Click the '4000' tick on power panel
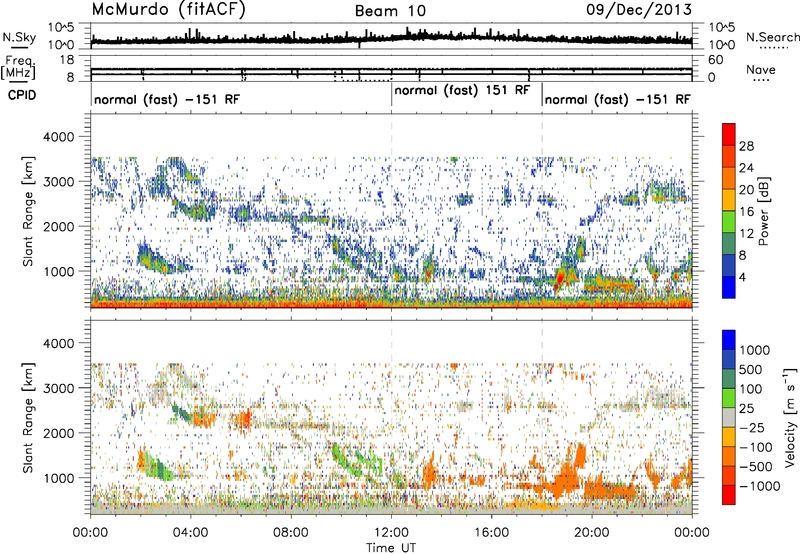This screenshot has width=800, height=554. [x=58, y=137]
